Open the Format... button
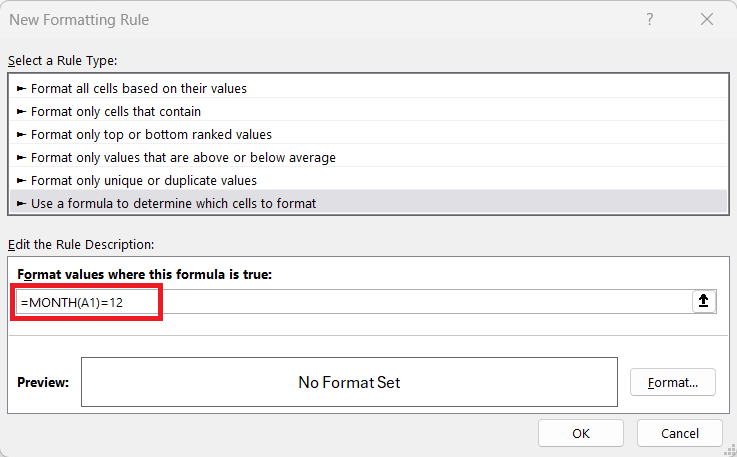 point(673,382)
